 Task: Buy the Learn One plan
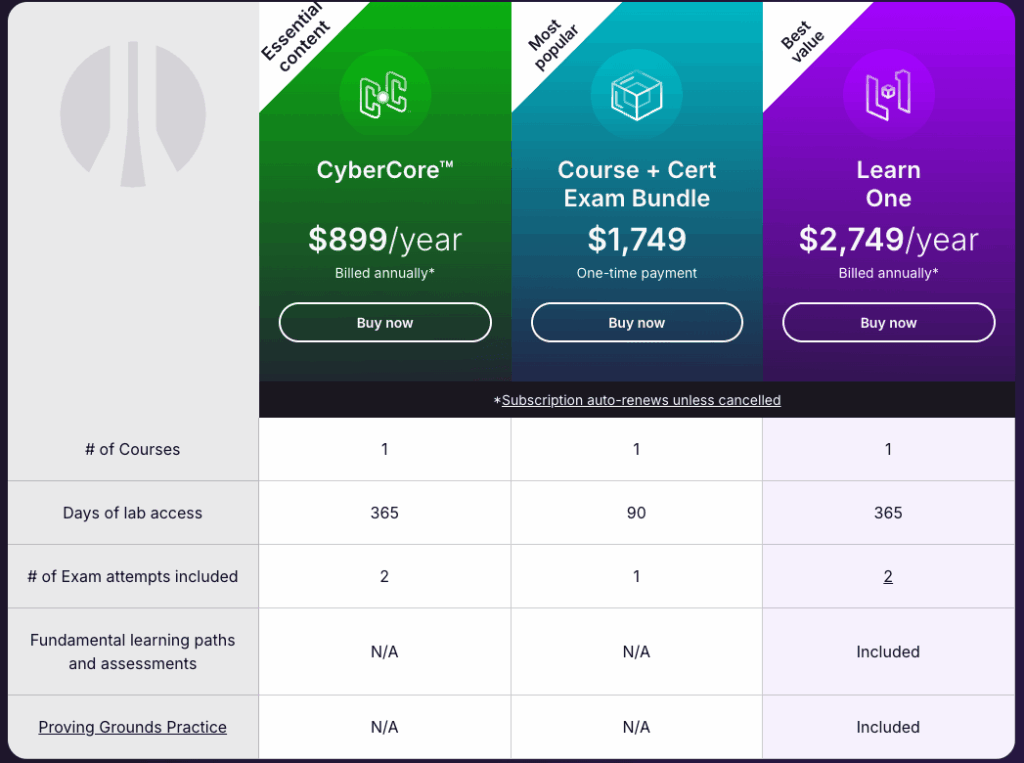point(888,323)
